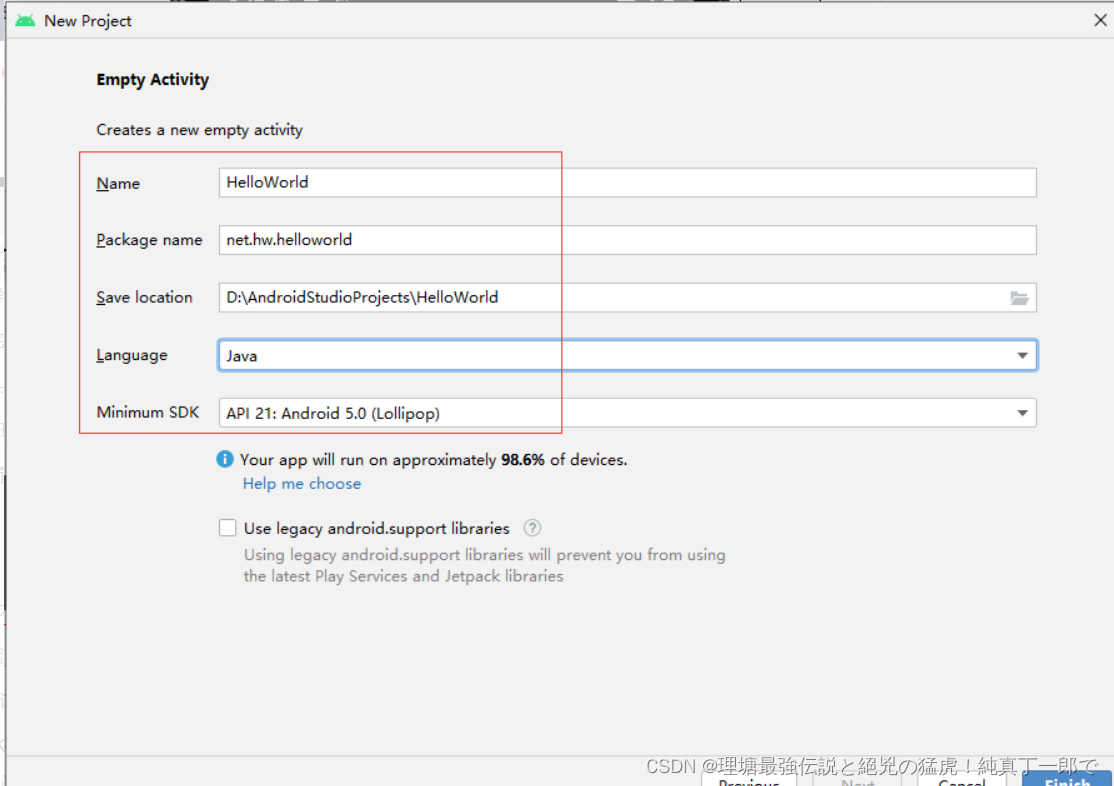The height and width of the screenshot is (786, 1114).
Task: Close the New Project dialog
Action: [x=1100, y=19]
